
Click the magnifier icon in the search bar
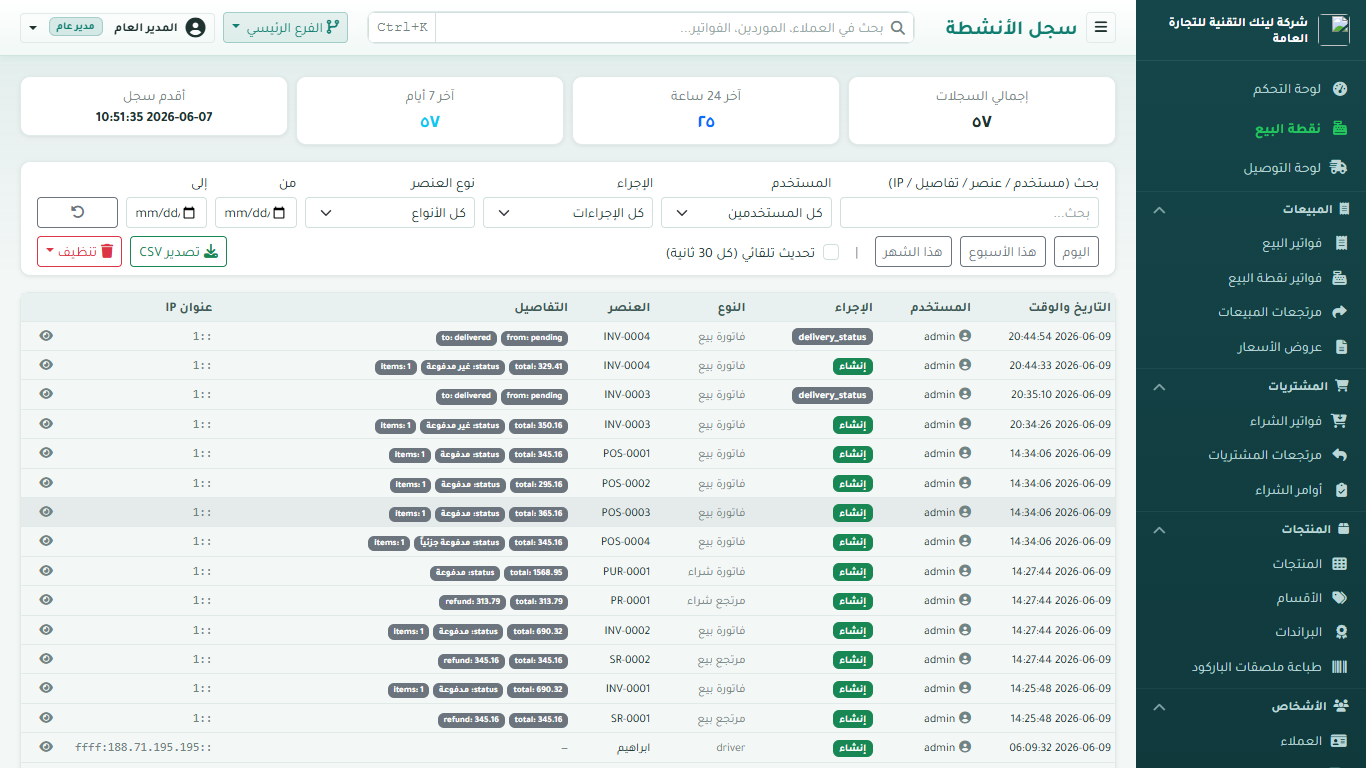tap(898, 28)
